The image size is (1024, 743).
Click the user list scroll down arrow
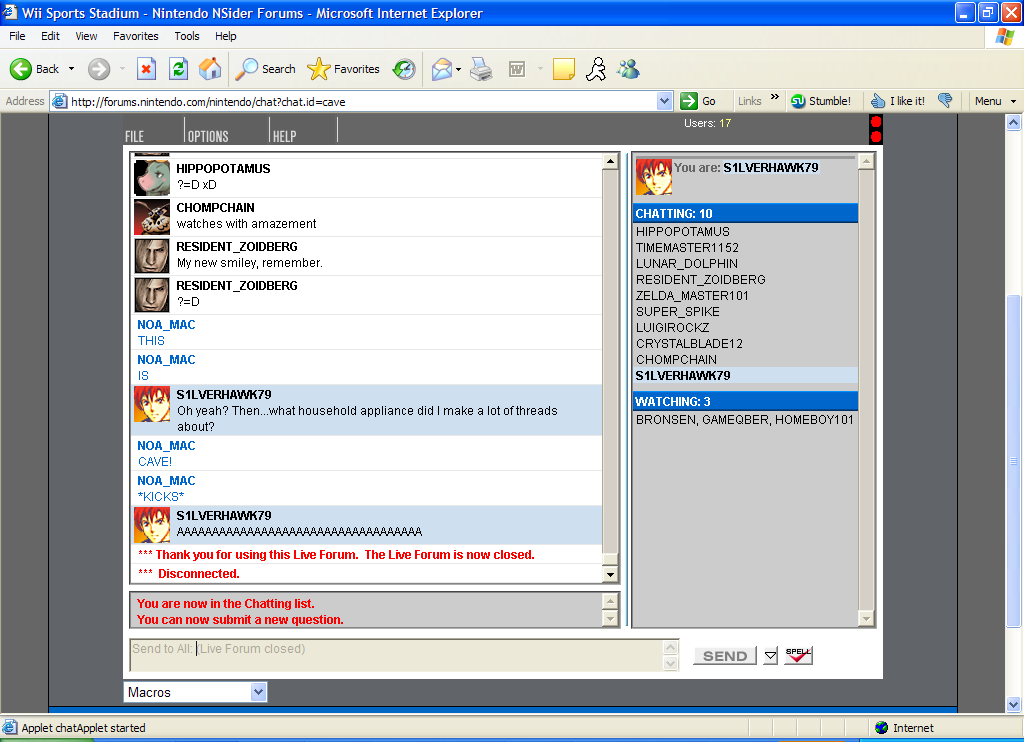866,618
